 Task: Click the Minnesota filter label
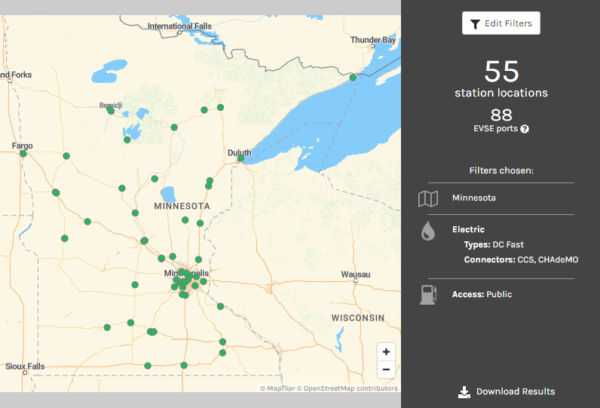click(472, 198)
